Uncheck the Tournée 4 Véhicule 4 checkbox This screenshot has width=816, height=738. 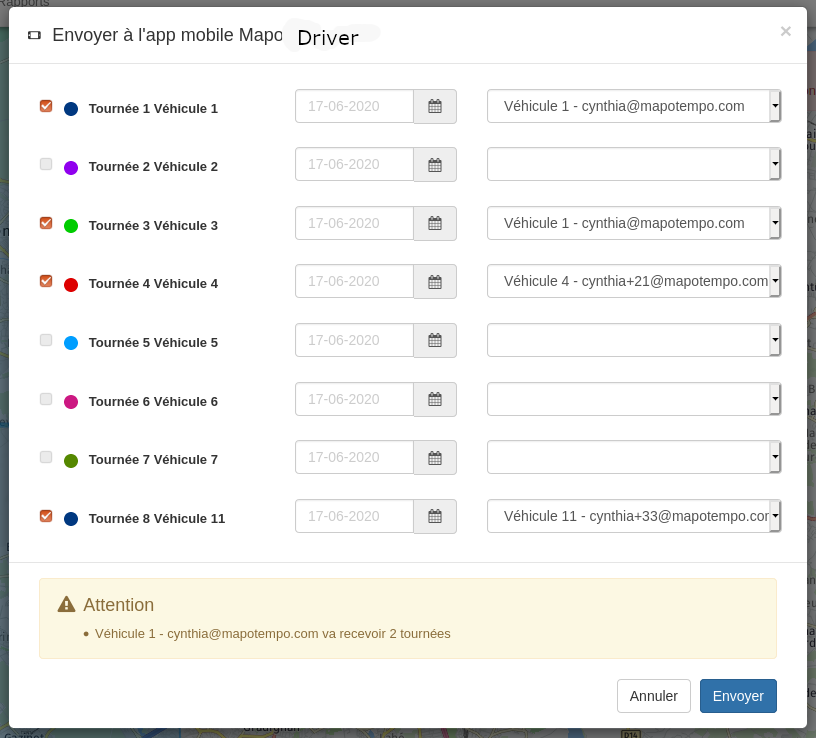coord(46,281)
